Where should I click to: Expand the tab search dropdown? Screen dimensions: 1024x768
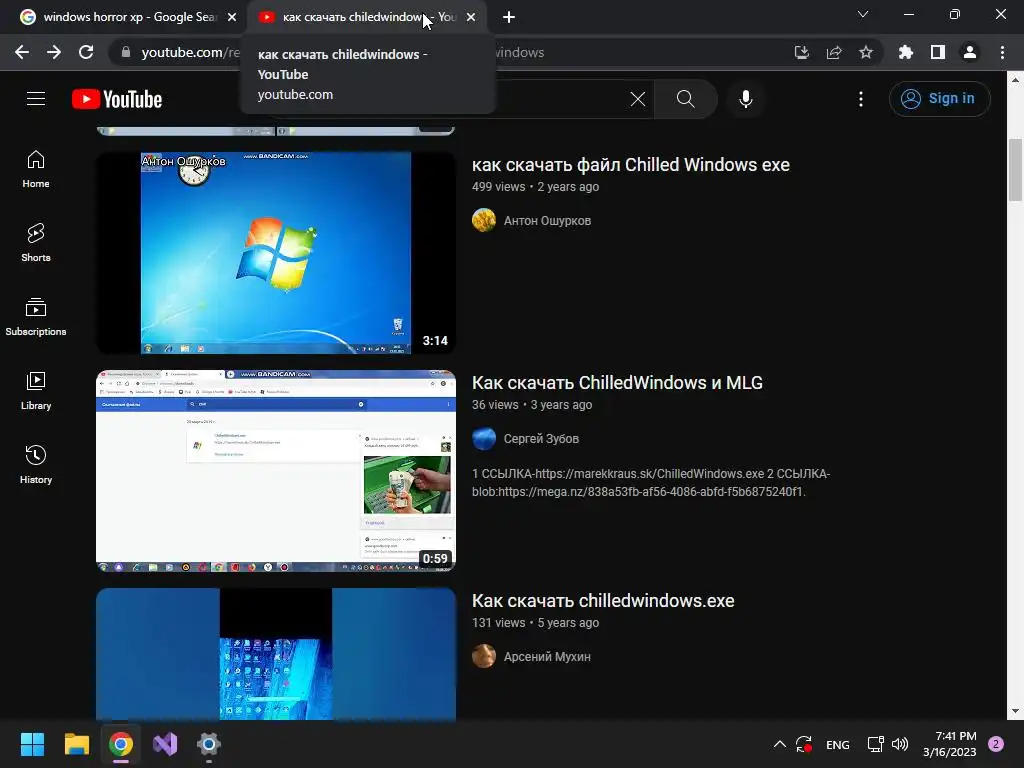click(x=863, y=14)
